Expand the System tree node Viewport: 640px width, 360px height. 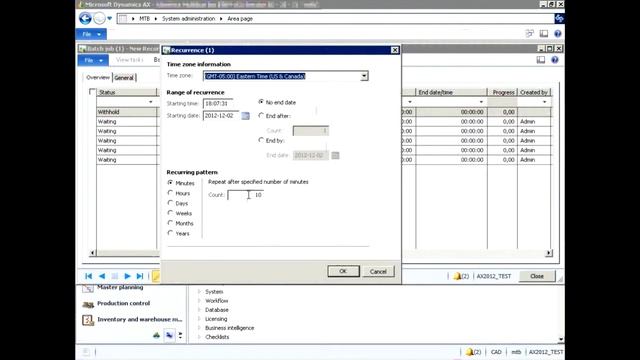tap(199, 292)
